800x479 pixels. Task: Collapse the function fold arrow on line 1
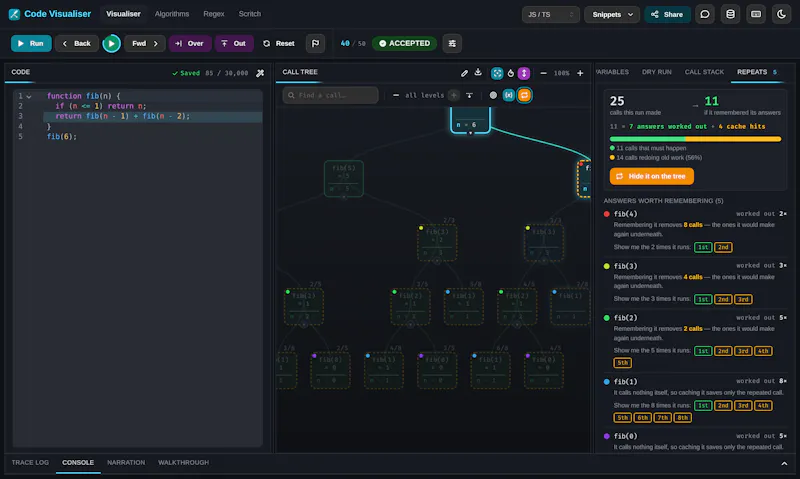click(x=29, y=96)
